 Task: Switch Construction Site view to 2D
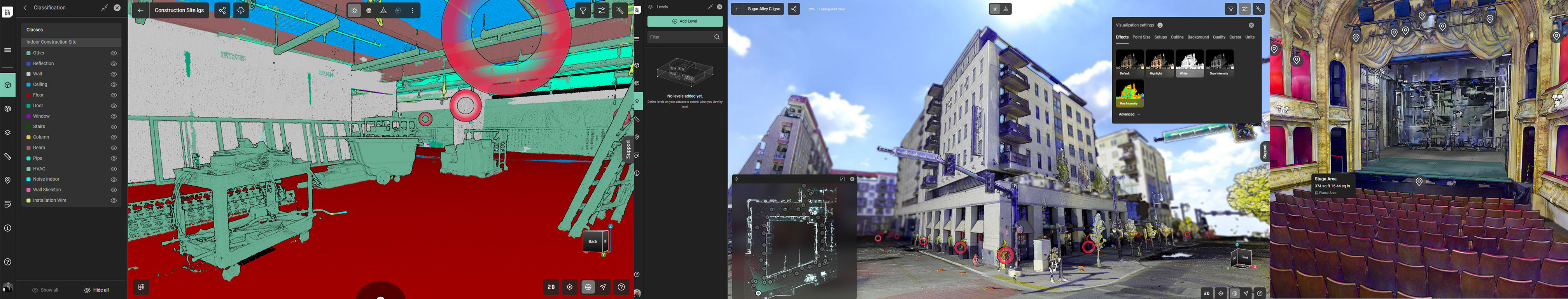[x=551, y=287]
